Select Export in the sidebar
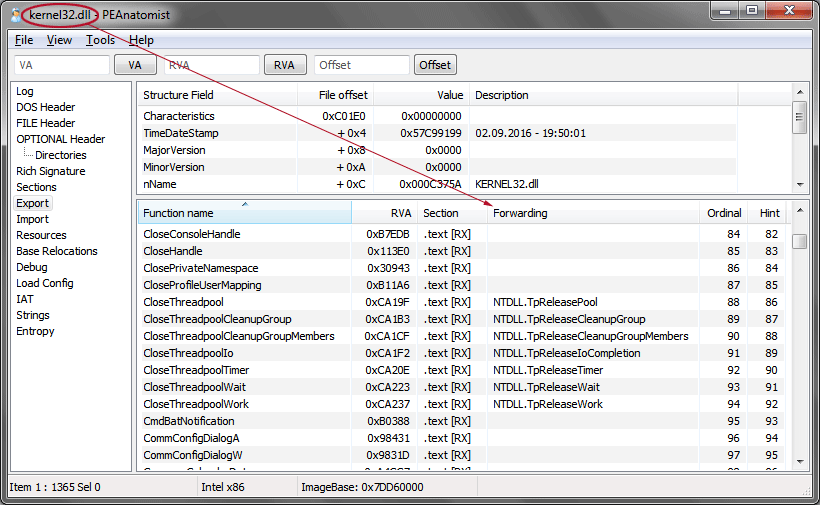Screen dimensions: 820x505 click(x=32, y=203)
